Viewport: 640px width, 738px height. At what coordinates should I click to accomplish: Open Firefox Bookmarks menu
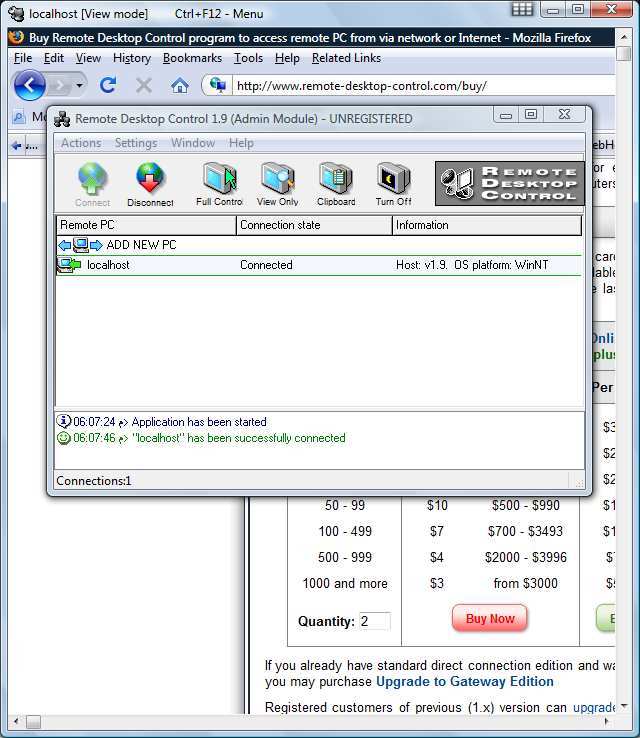(192, 58)
